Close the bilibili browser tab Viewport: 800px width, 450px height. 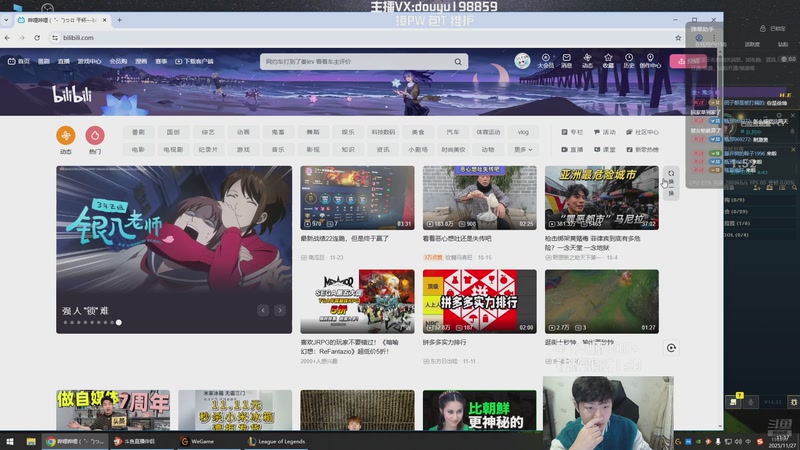pyautogui.click(x=105, y=20)
